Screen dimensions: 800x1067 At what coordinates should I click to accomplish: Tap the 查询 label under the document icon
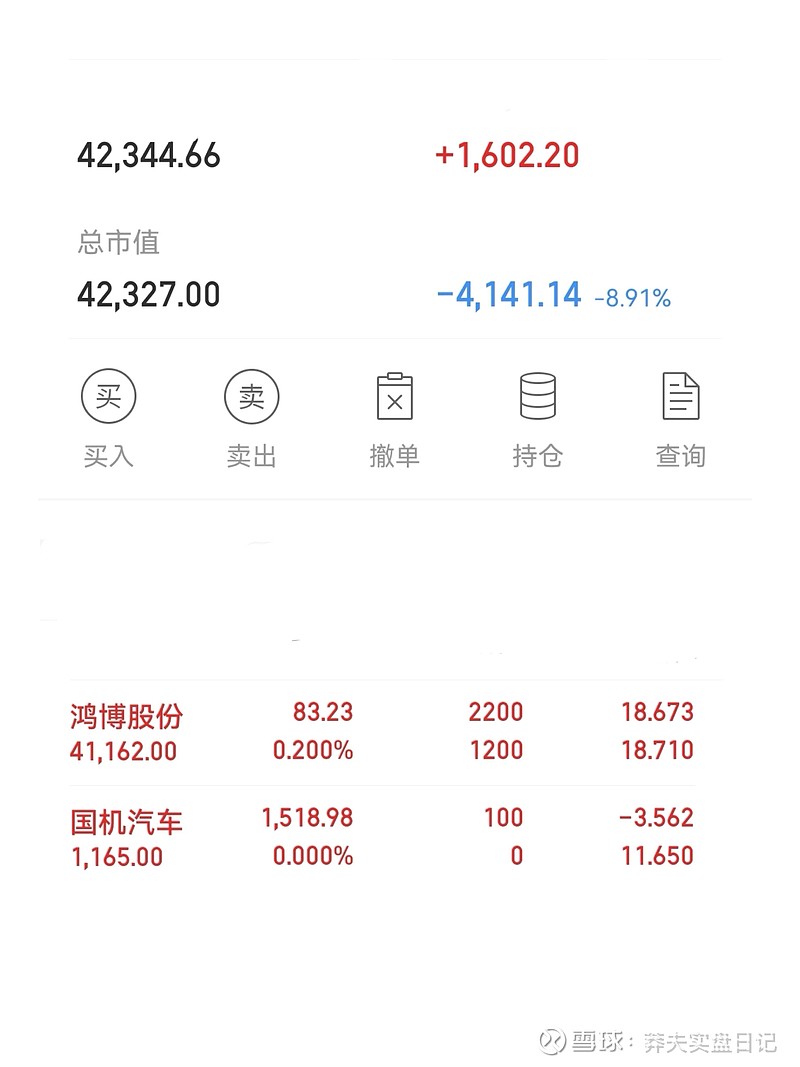681,456
